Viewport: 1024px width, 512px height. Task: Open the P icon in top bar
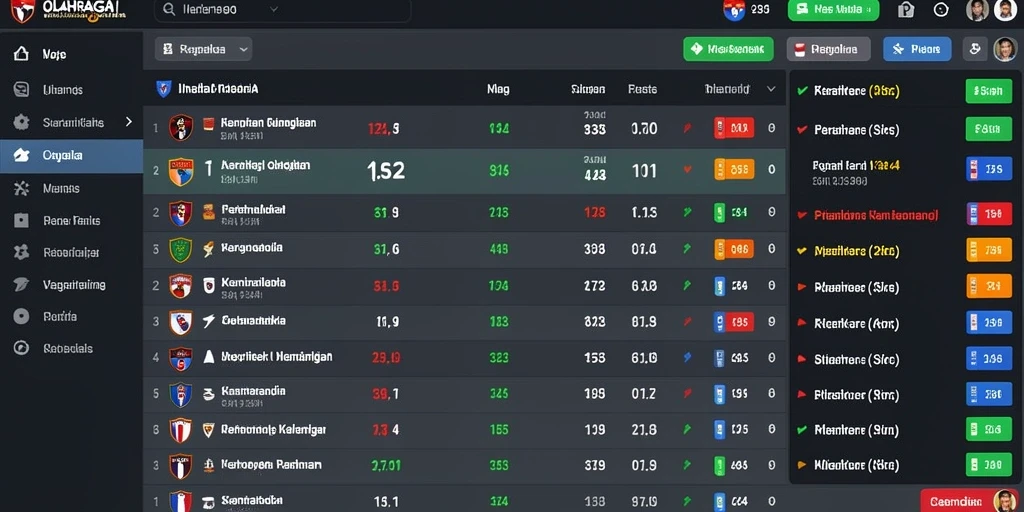click(x=906, y=10)
